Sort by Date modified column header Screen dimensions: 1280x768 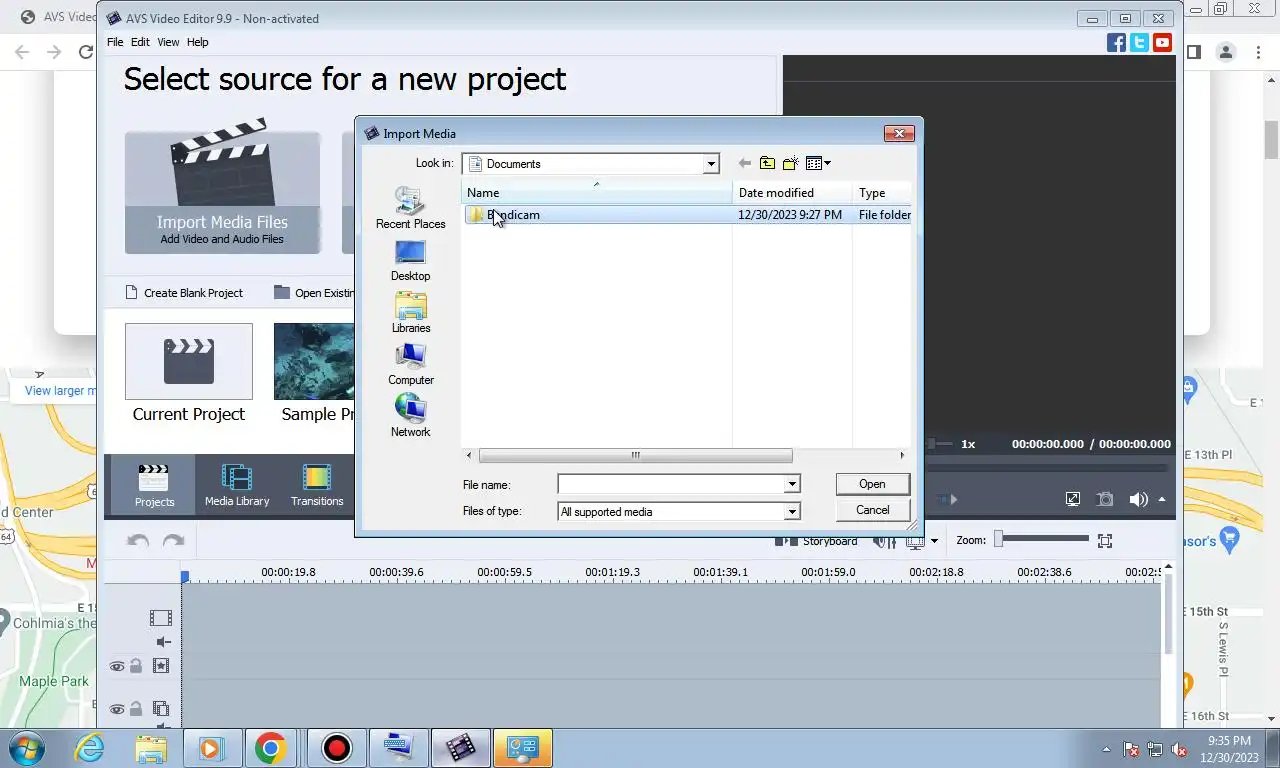click(x=792, y=192)
